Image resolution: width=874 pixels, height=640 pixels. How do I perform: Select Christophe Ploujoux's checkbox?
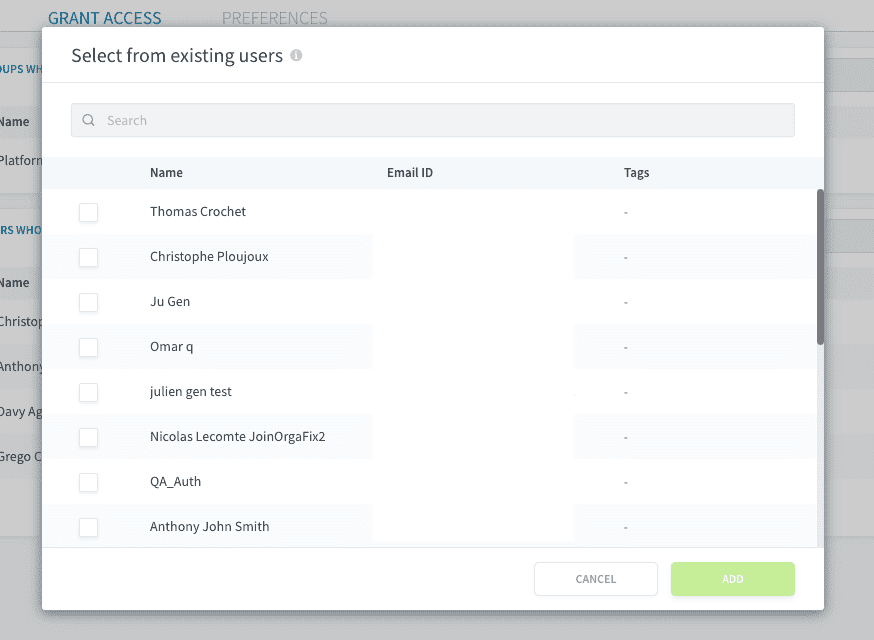tap(89, 258)
